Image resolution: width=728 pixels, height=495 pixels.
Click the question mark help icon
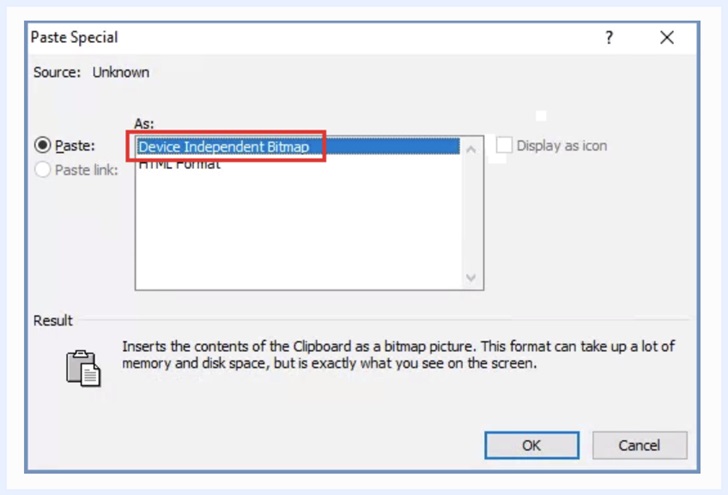coord(609,38)
